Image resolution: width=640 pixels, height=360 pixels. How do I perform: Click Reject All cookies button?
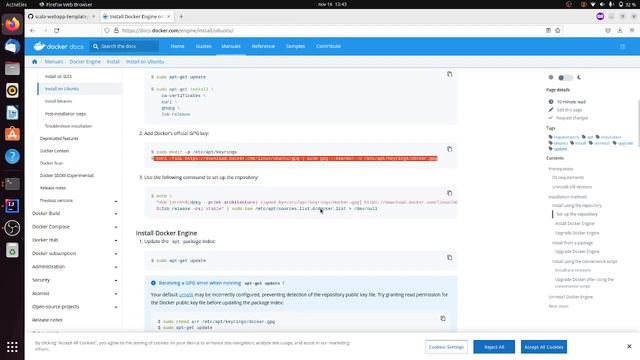click(494, 347)
